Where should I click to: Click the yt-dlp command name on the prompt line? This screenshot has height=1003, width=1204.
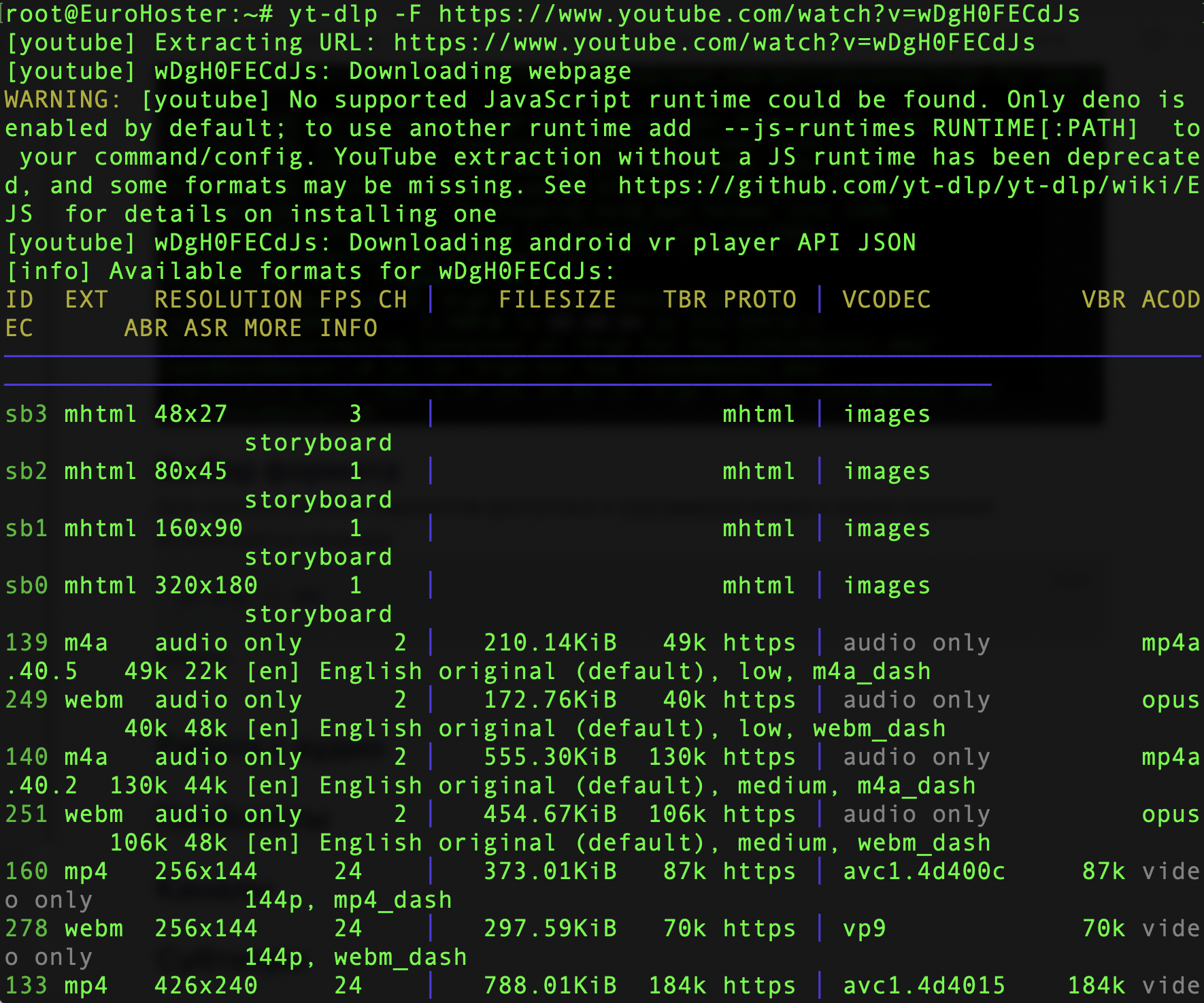333,14
